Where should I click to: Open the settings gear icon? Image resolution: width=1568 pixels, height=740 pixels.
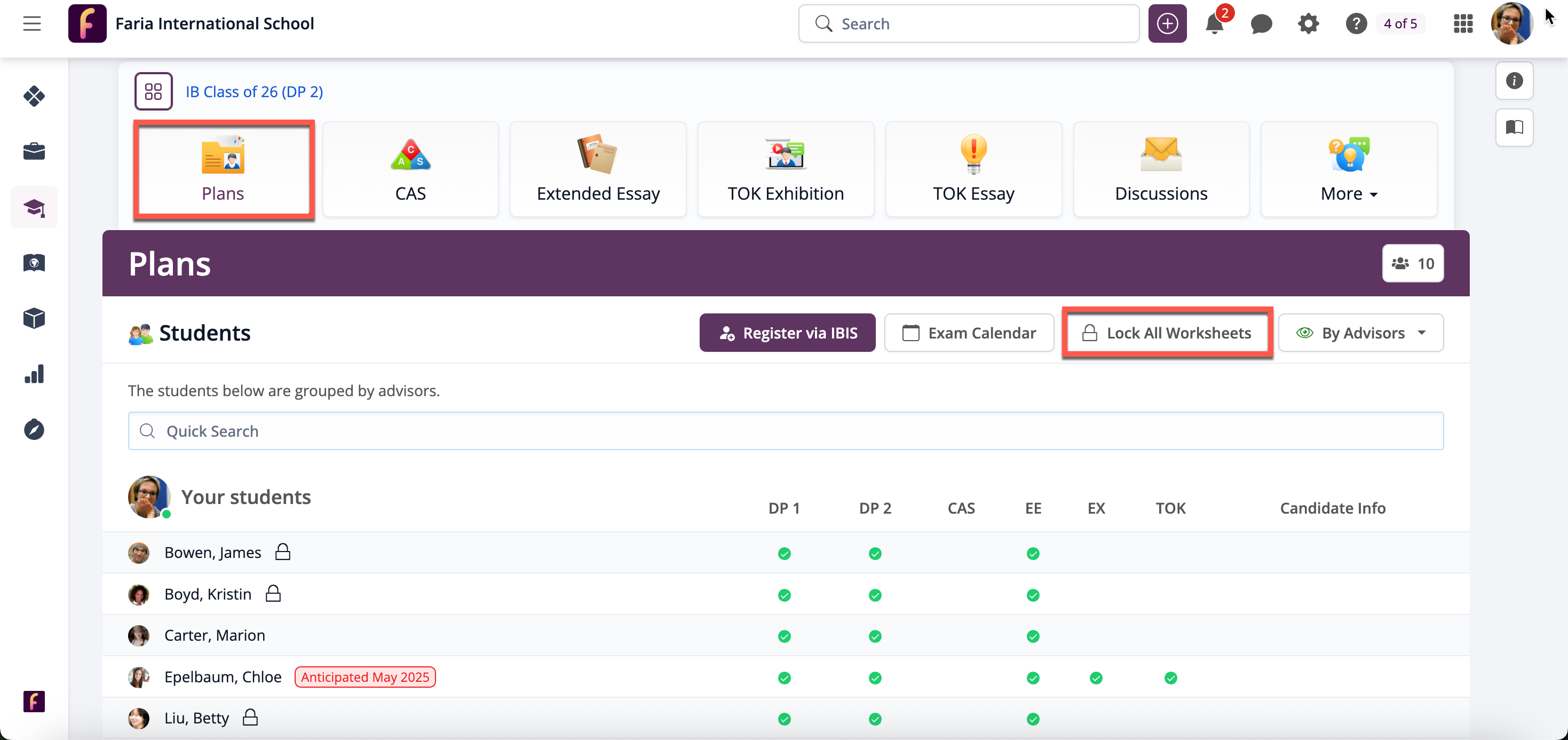point(1308,23)
